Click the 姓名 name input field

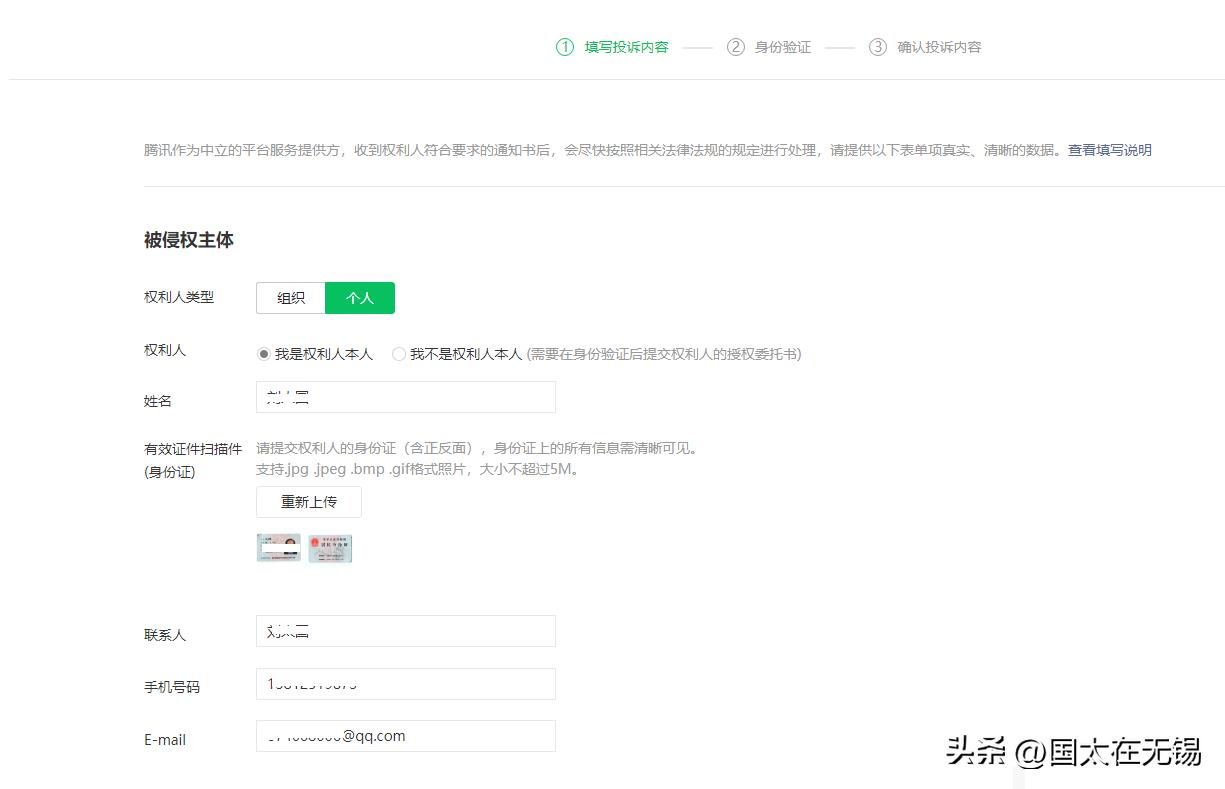[x=405, y=397]
